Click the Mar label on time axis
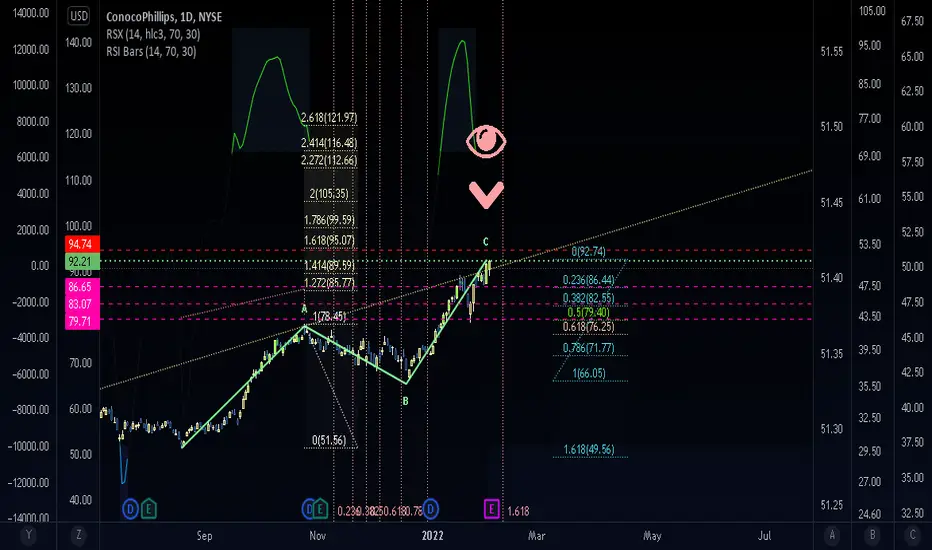This screenshot has width=932, height=550. (536, 535)
